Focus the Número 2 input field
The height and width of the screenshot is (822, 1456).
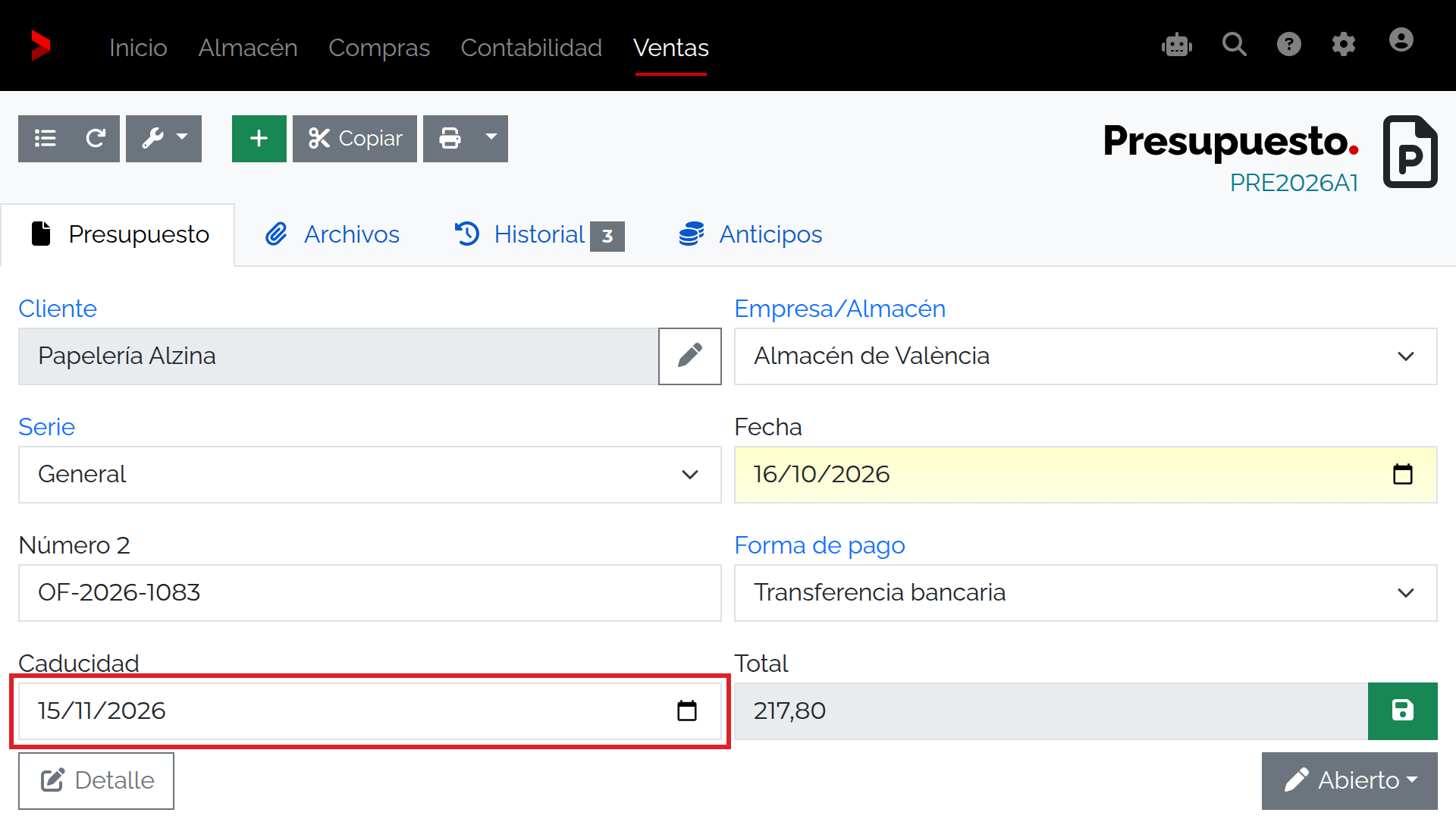[x=370, y=593]
